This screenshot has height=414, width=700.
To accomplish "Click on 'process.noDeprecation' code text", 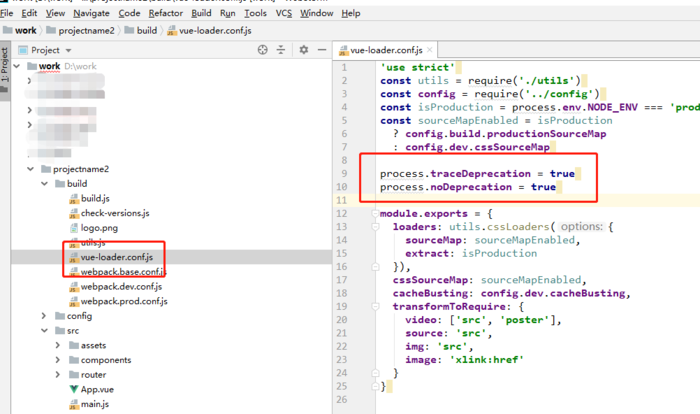I will (446, 187).
